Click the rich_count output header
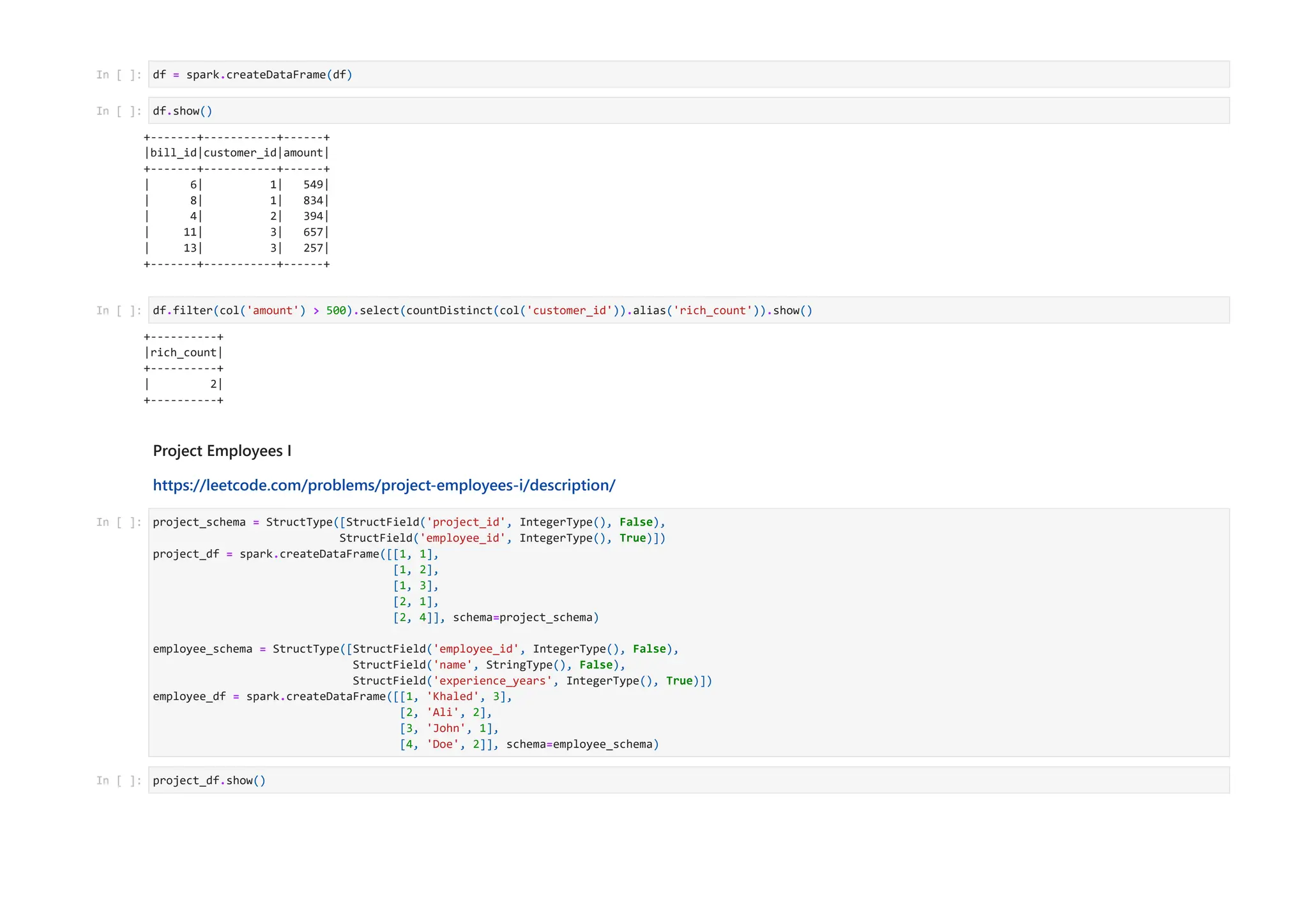The image size is (1308, 924). point(183,352)
